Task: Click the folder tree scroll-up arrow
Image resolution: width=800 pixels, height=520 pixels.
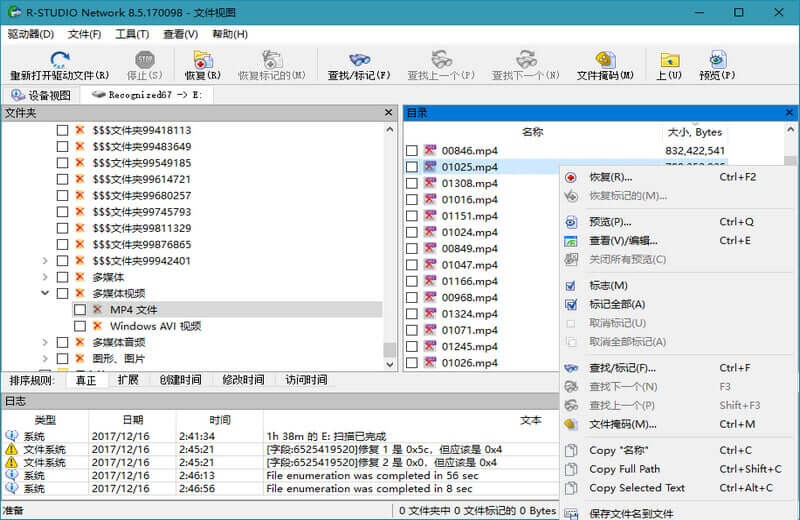Action: 390,130
